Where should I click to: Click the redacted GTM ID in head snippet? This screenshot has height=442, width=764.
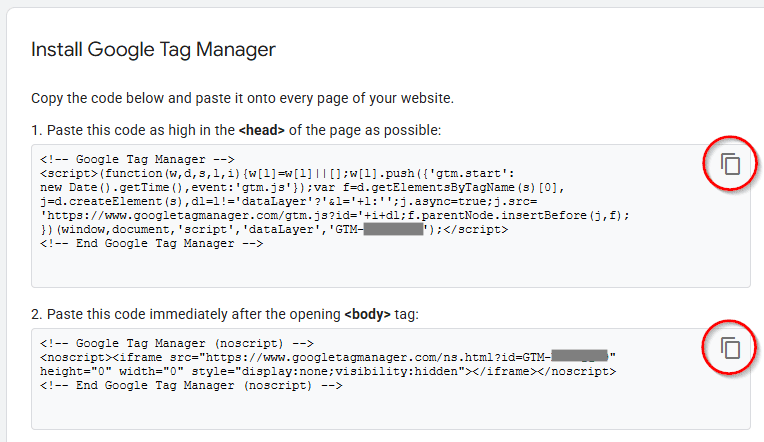coord(393,229)
